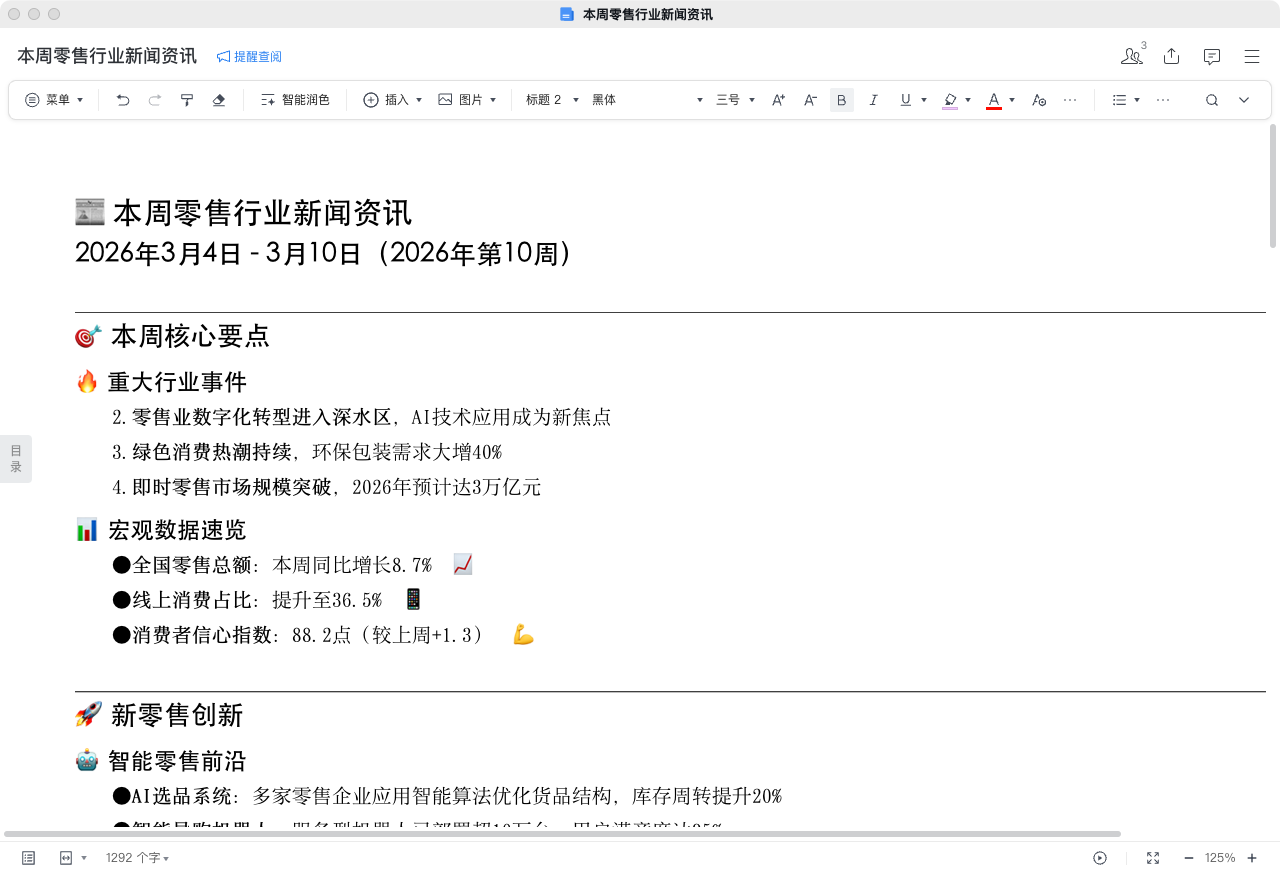The height and width of the screenshot is (873, 1280).
Task: Toggle bold formatting off
Action: pos(842,100)
